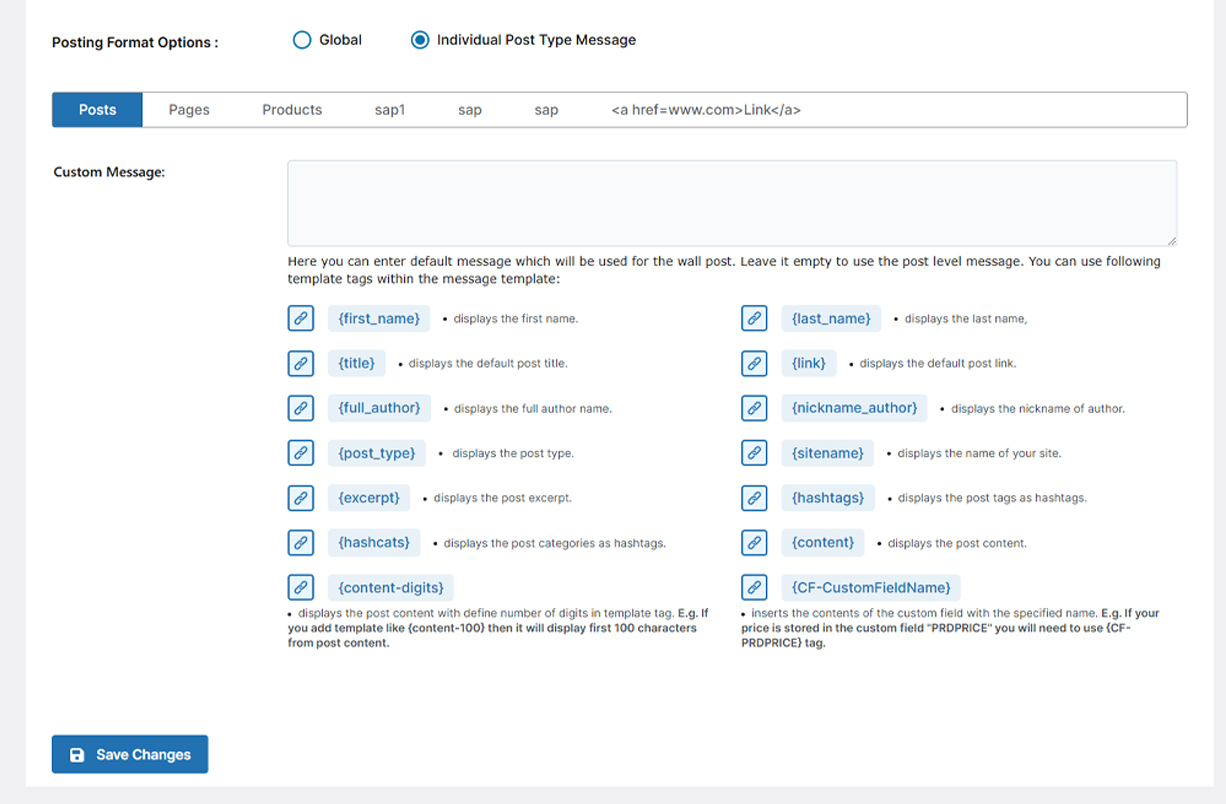The width and height of the screenshot is (1226, 804).
Task: Switch to the Products tab
Action: pyautogui.click(x=291, y=109)
